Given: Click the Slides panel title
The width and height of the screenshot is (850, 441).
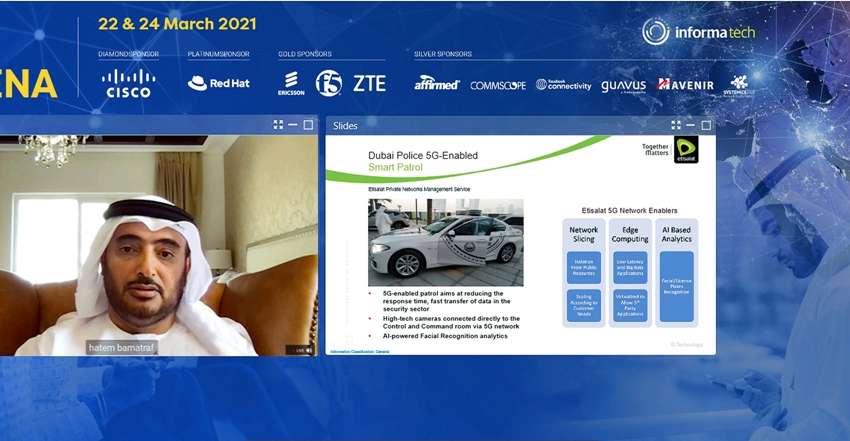Looking at the screenshot, I should 345,126.
